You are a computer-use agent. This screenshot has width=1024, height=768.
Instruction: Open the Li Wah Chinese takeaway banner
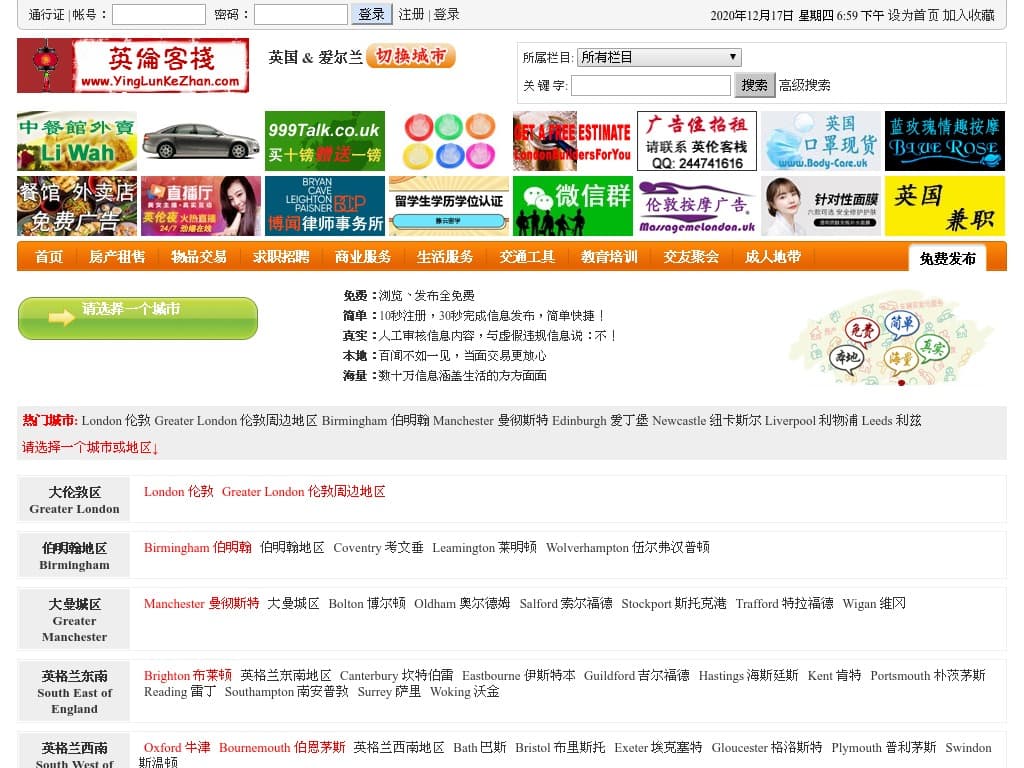(77, 141)
